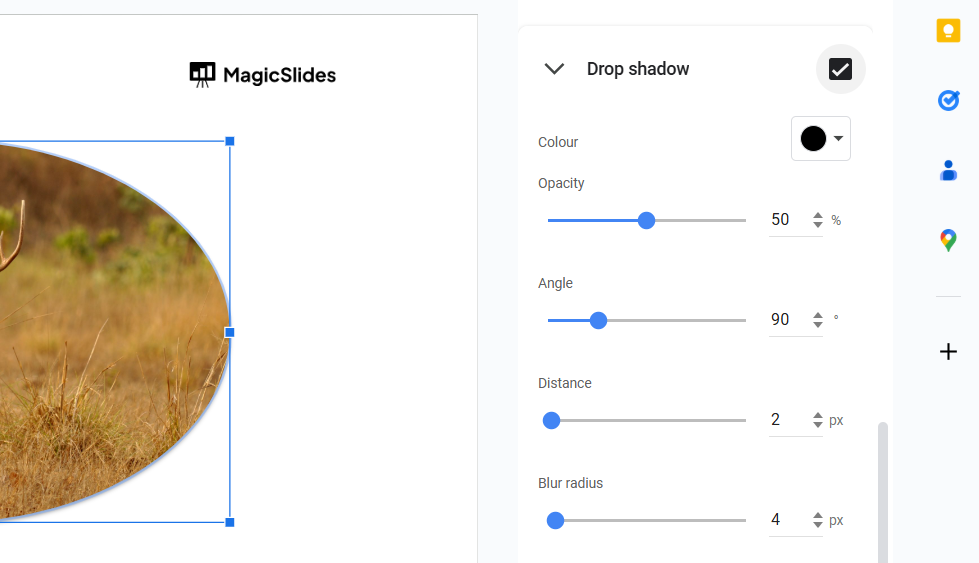Collapse the Drop shadow section chevron
Viewport: 979px width, 563px height.
[554, 69]
